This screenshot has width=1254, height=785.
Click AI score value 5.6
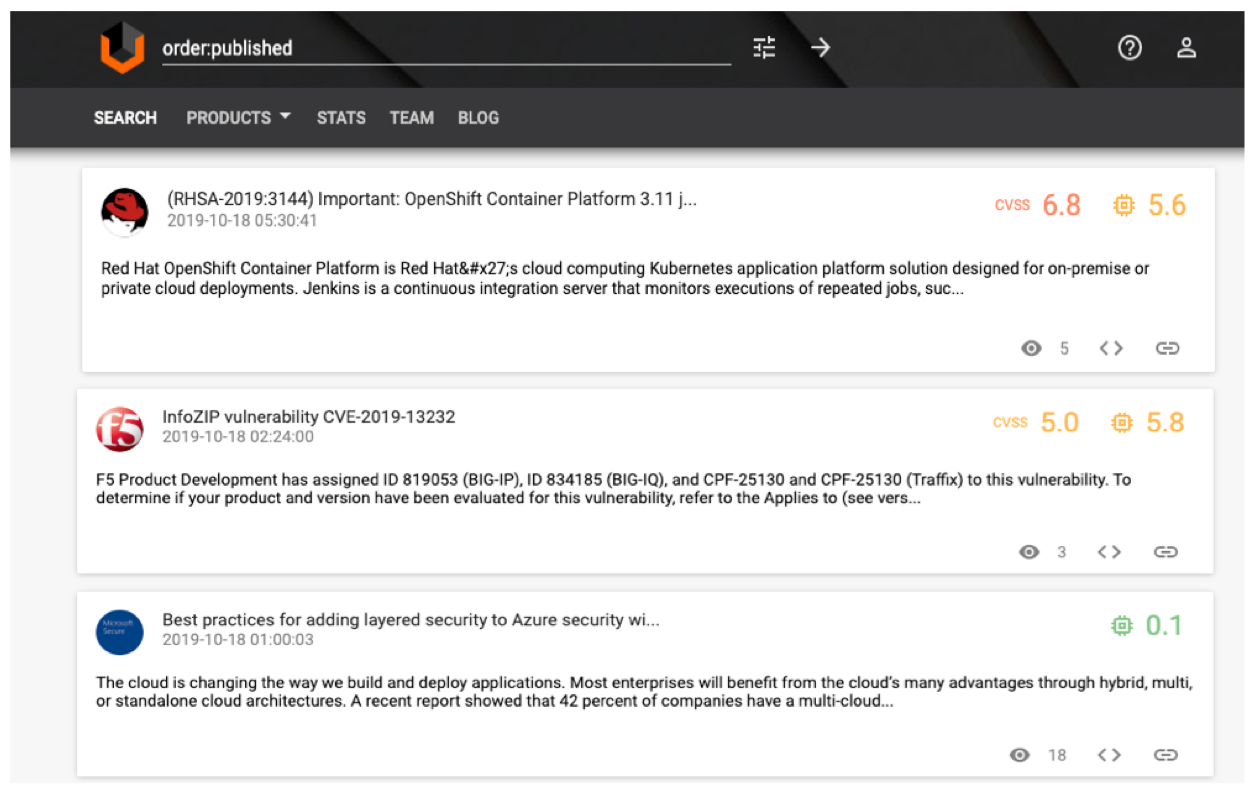coord(1167,206)
